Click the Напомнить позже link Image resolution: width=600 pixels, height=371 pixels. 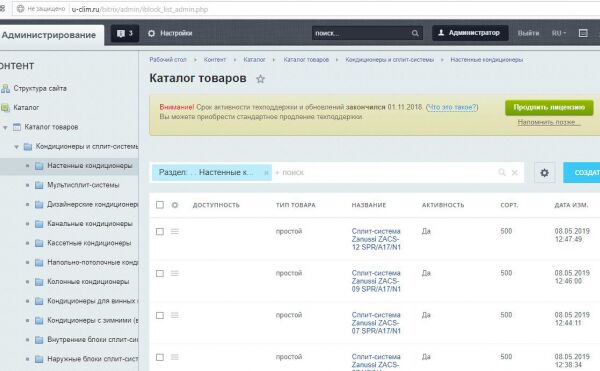coord(549,122)
